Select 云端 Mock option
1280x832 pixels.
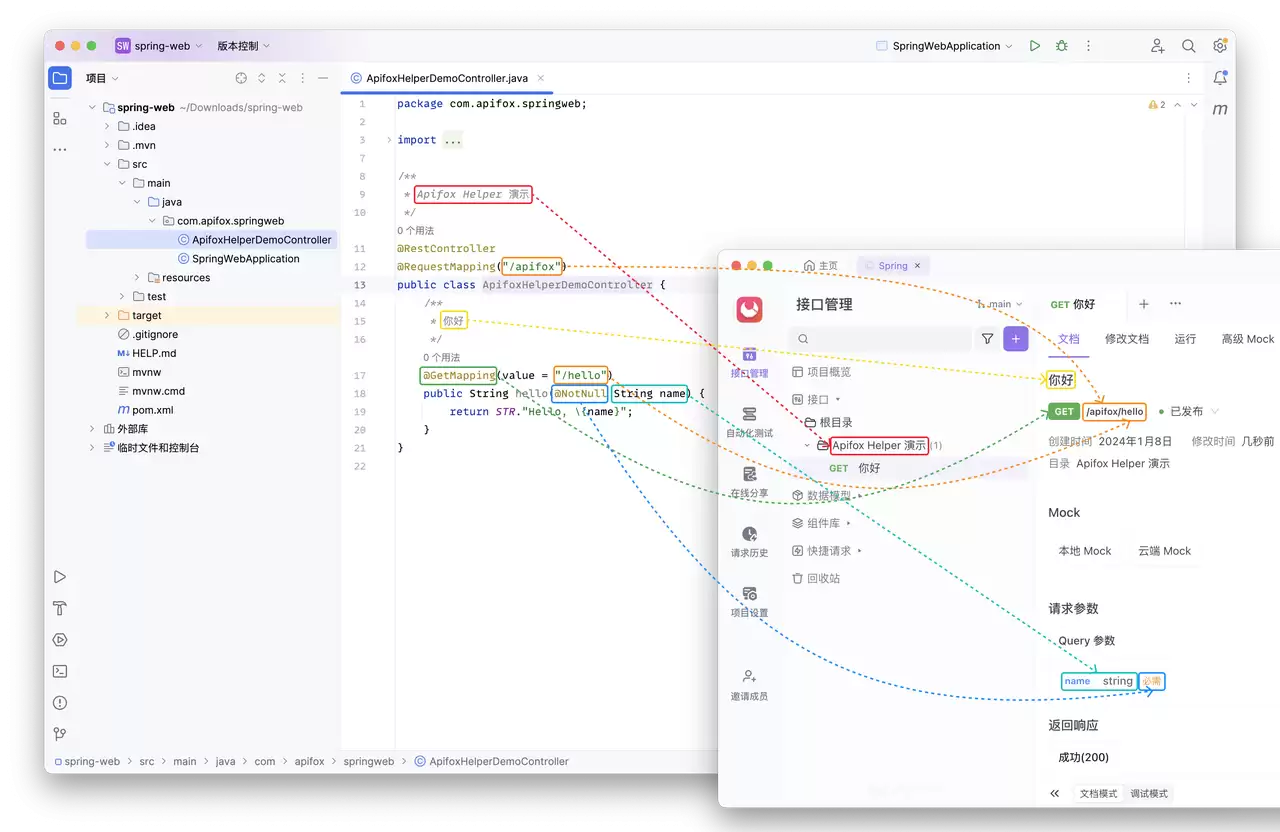coord(1164,551)
